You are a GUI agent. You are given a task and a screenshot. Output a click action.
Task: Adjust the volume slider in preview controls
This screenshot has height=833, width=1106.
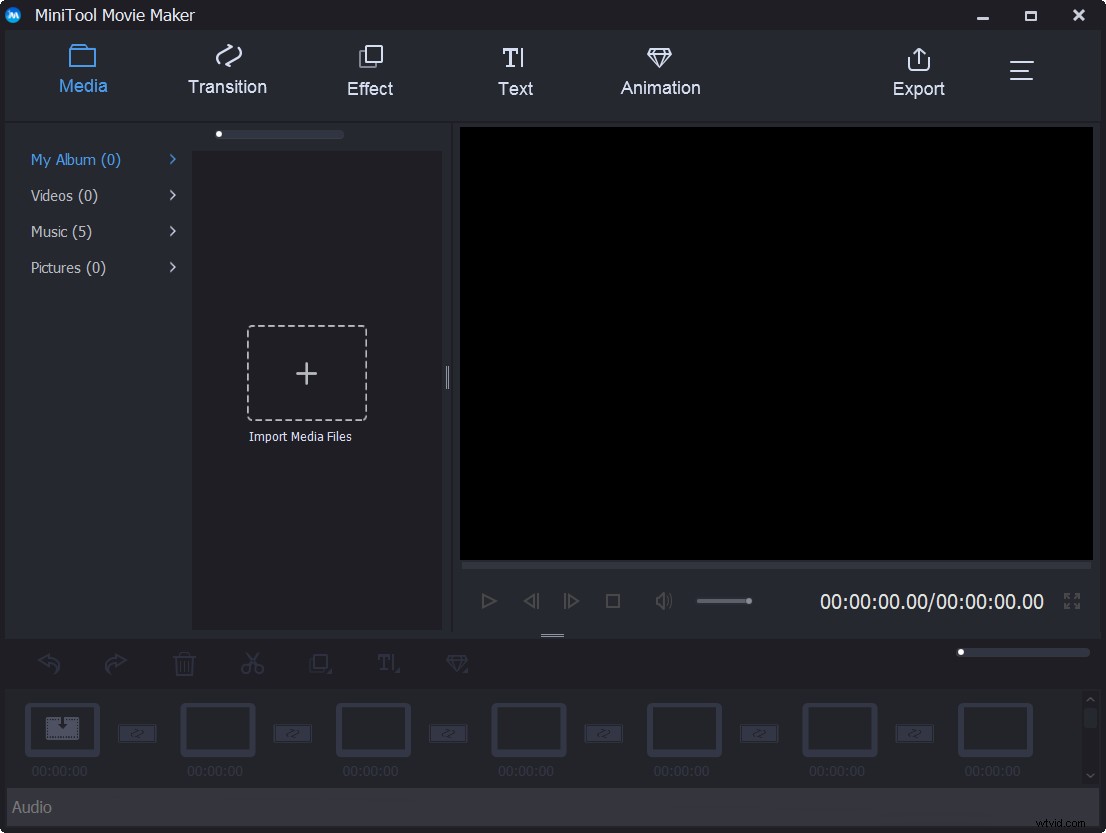point(724,601)
